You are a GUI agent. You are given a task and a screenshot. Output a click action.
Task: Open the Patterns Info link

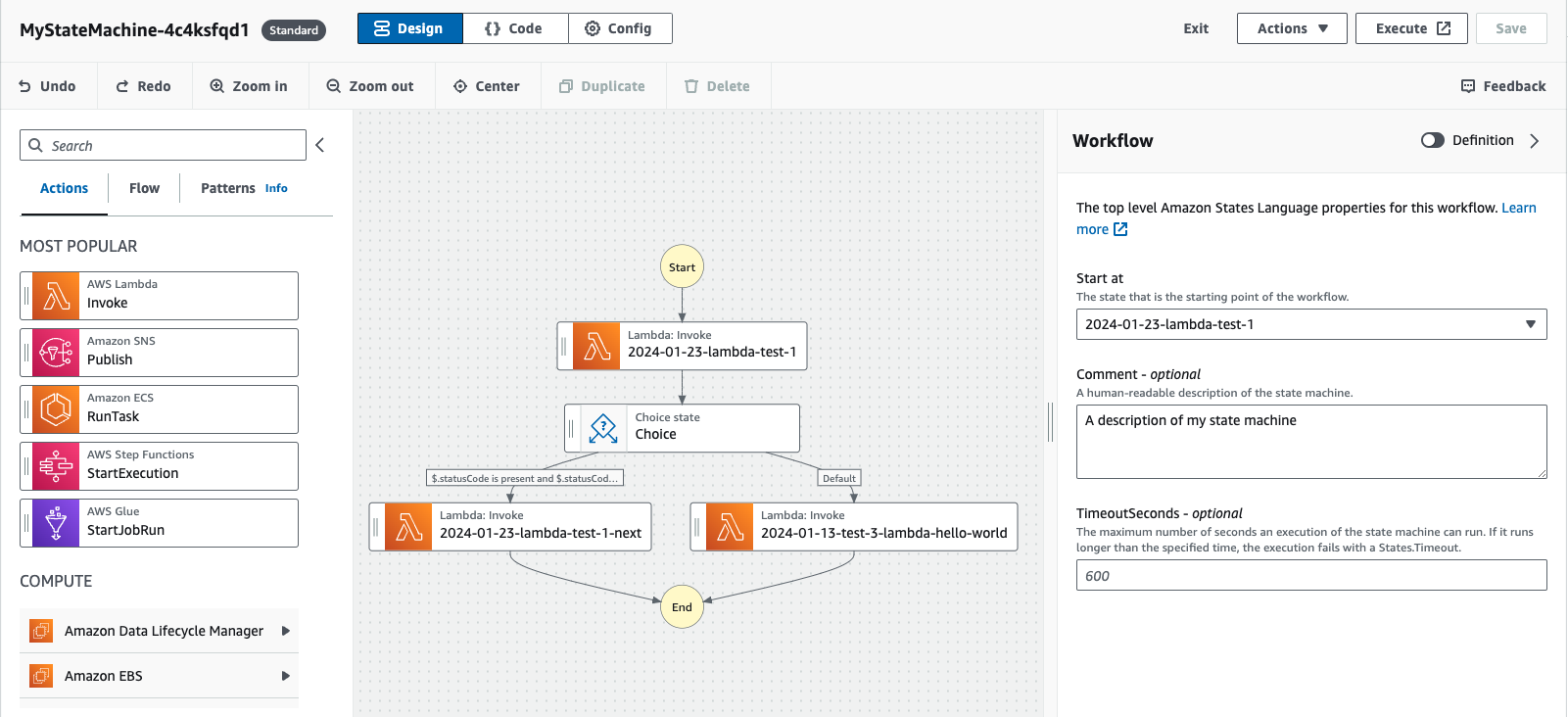pyautogui.click(x=276, y=188)
